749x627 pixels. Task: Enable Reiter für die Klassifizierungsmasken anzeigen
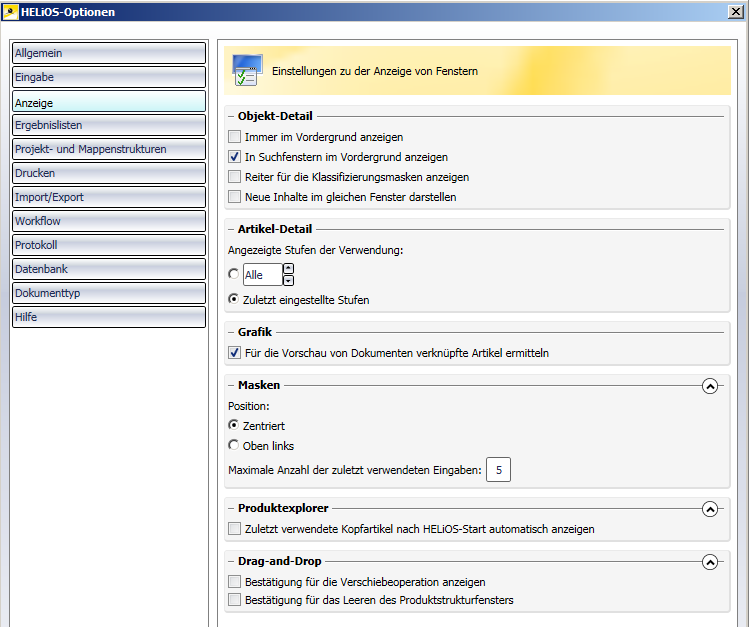235,177
